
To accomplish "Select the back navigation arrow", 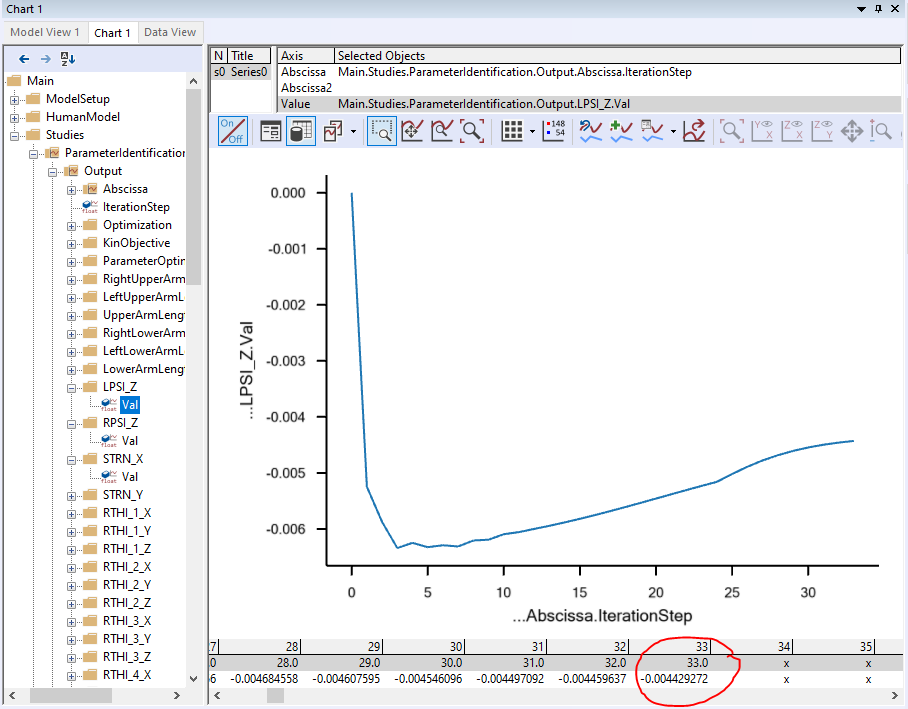I will pyautogui.click(x=23, y=58).
